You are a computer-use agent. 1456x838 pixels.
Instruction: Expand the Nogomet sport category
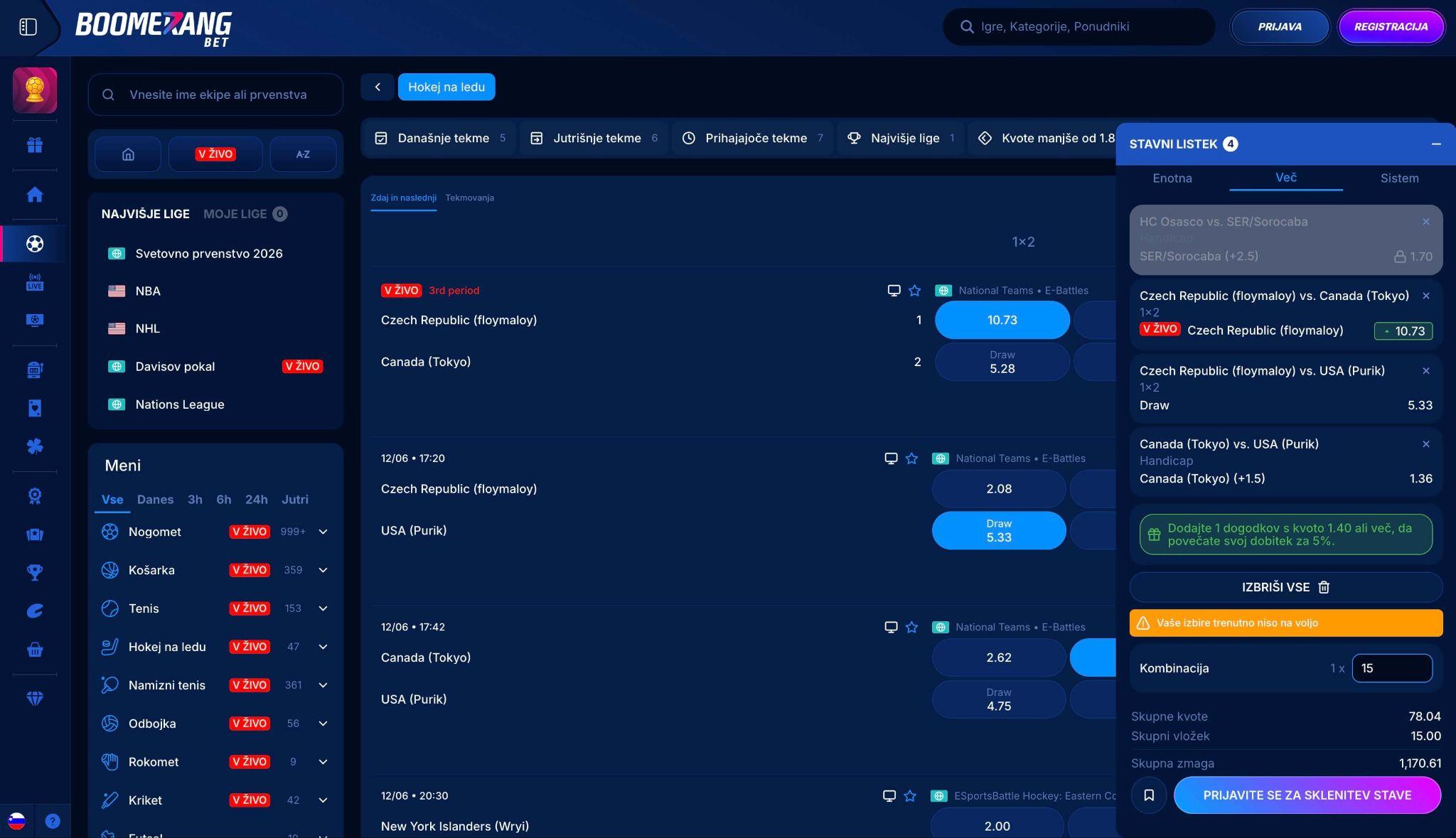(323, 532)
